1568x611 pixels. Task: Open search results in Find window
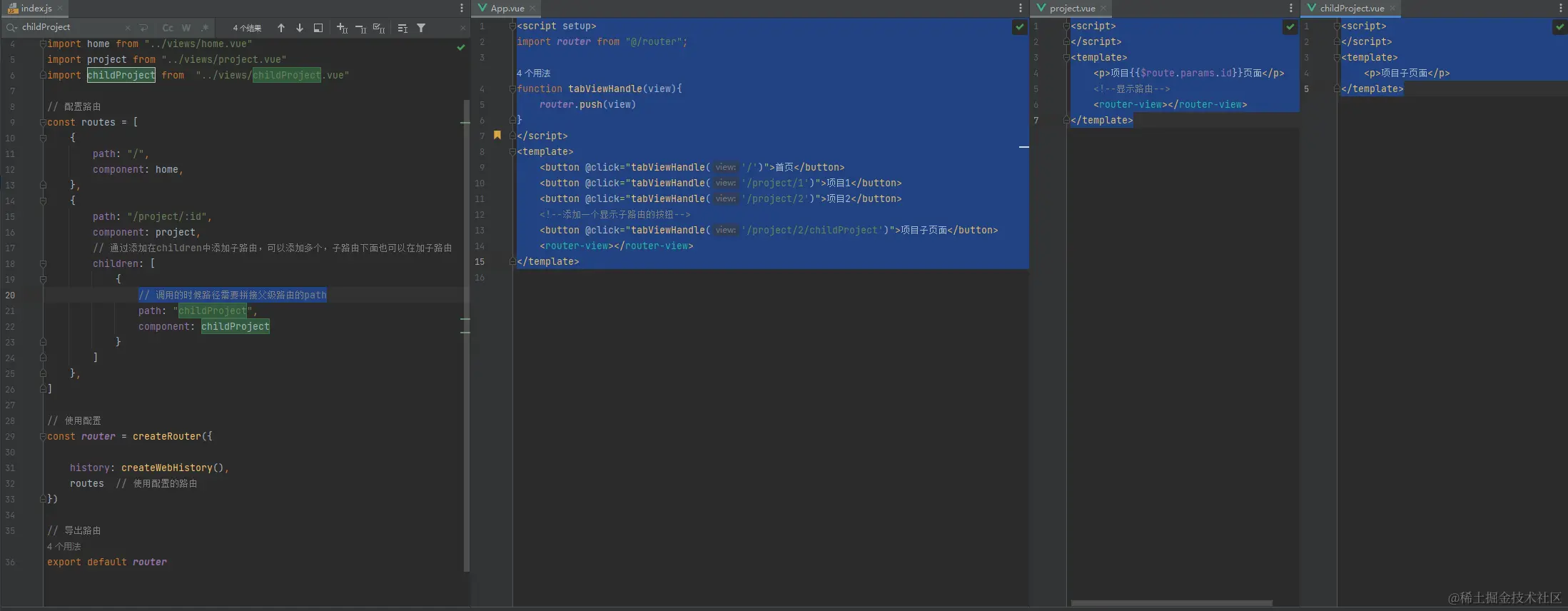403,28
